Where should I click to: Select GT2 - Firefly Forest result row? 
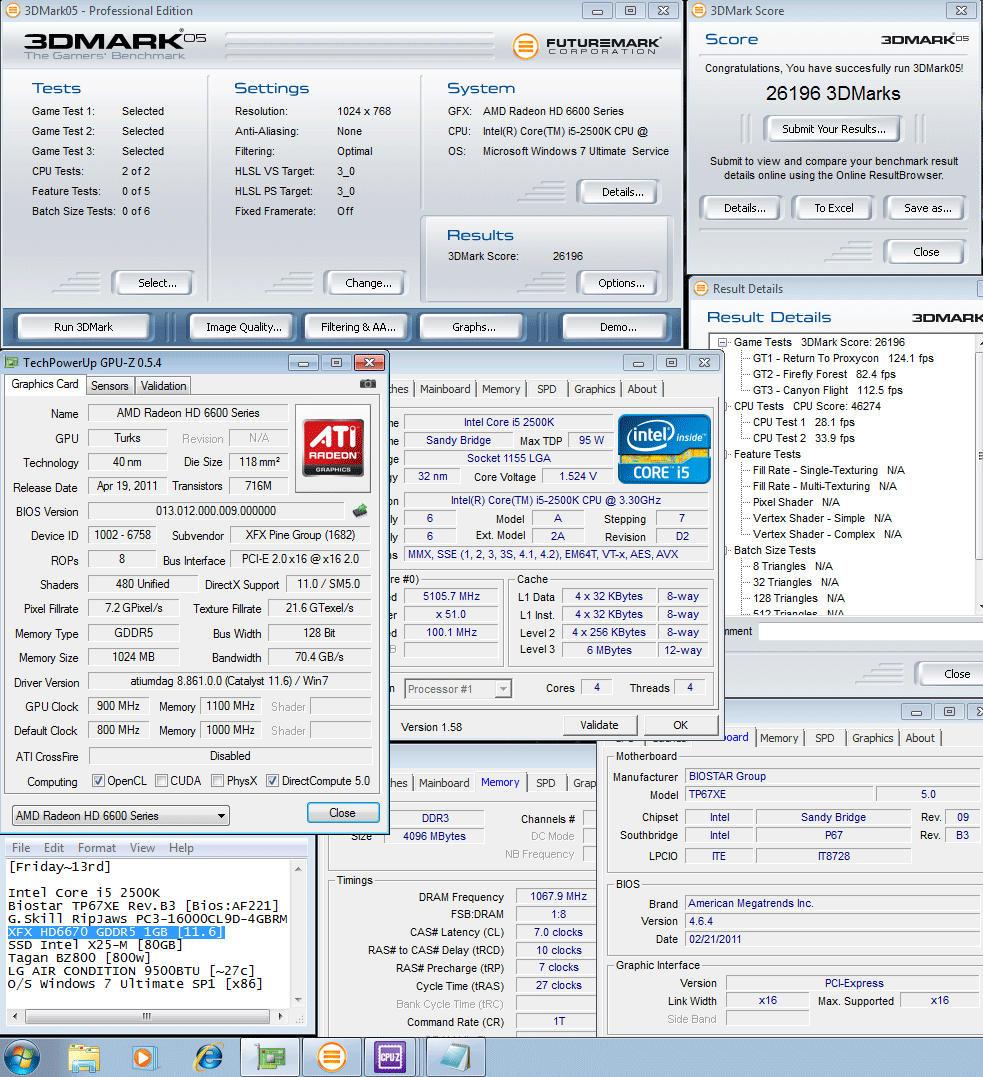click(824, 374)
